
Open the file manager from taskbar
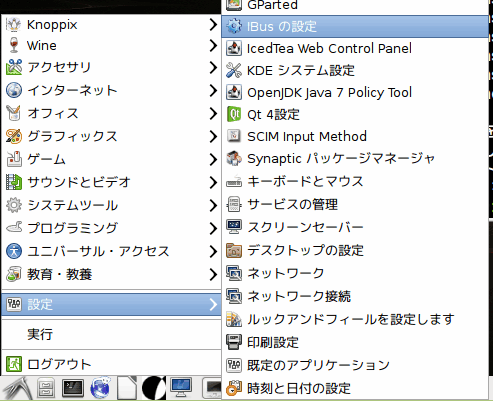point(46,389)
